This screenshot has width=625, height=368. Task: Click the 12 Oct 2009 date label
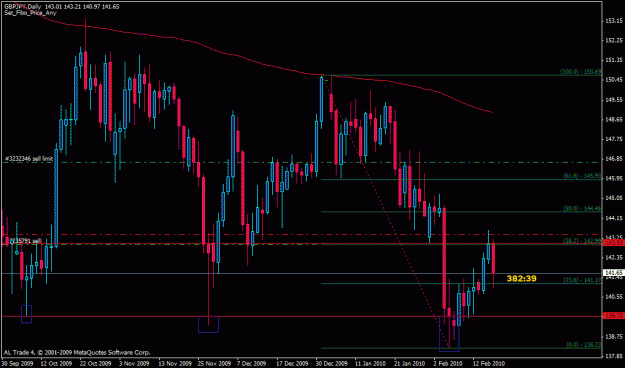click(x=56, y=363)
